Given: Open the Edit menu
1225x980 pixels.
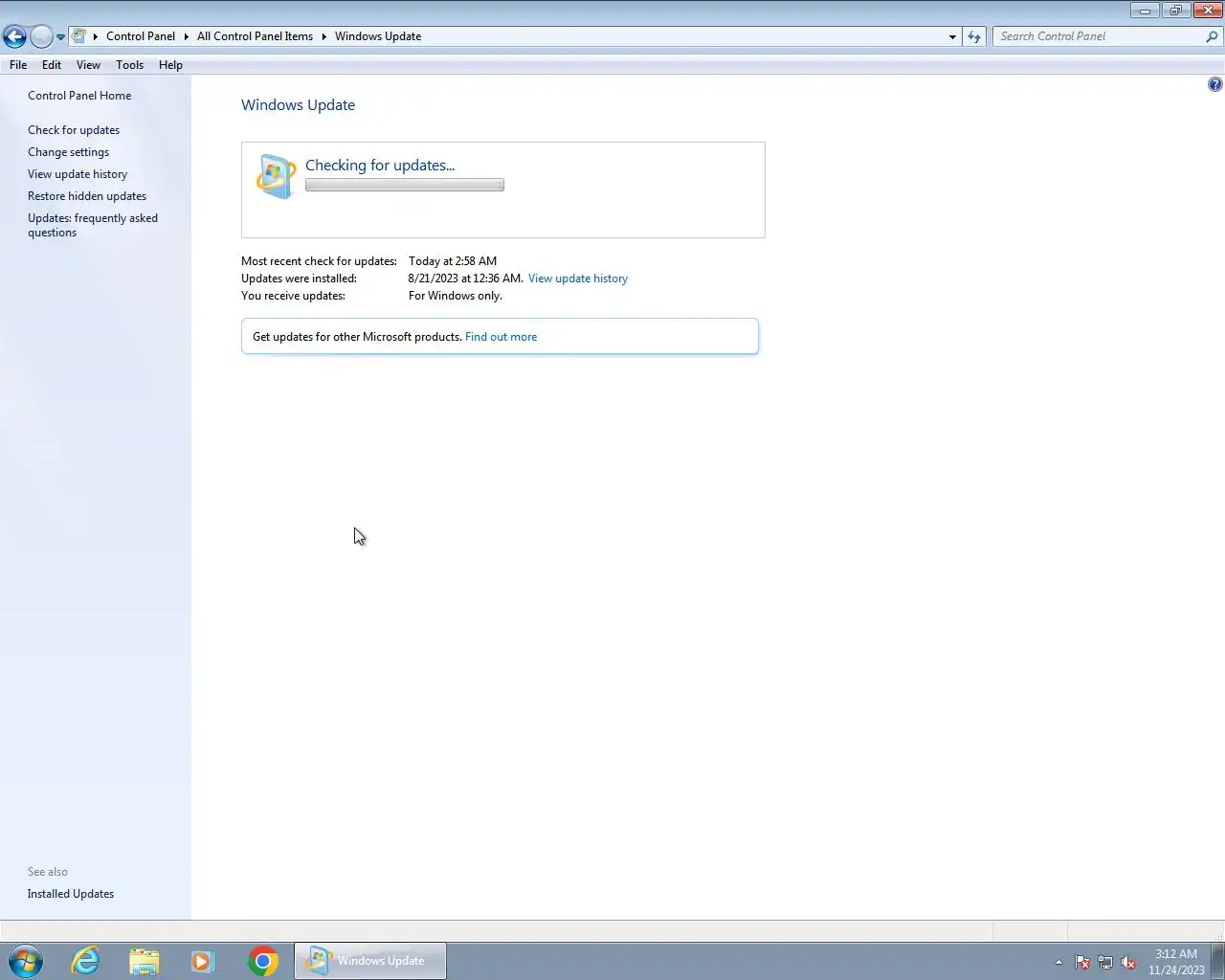Looking at the screenshot, I should (x=52, y=65).
